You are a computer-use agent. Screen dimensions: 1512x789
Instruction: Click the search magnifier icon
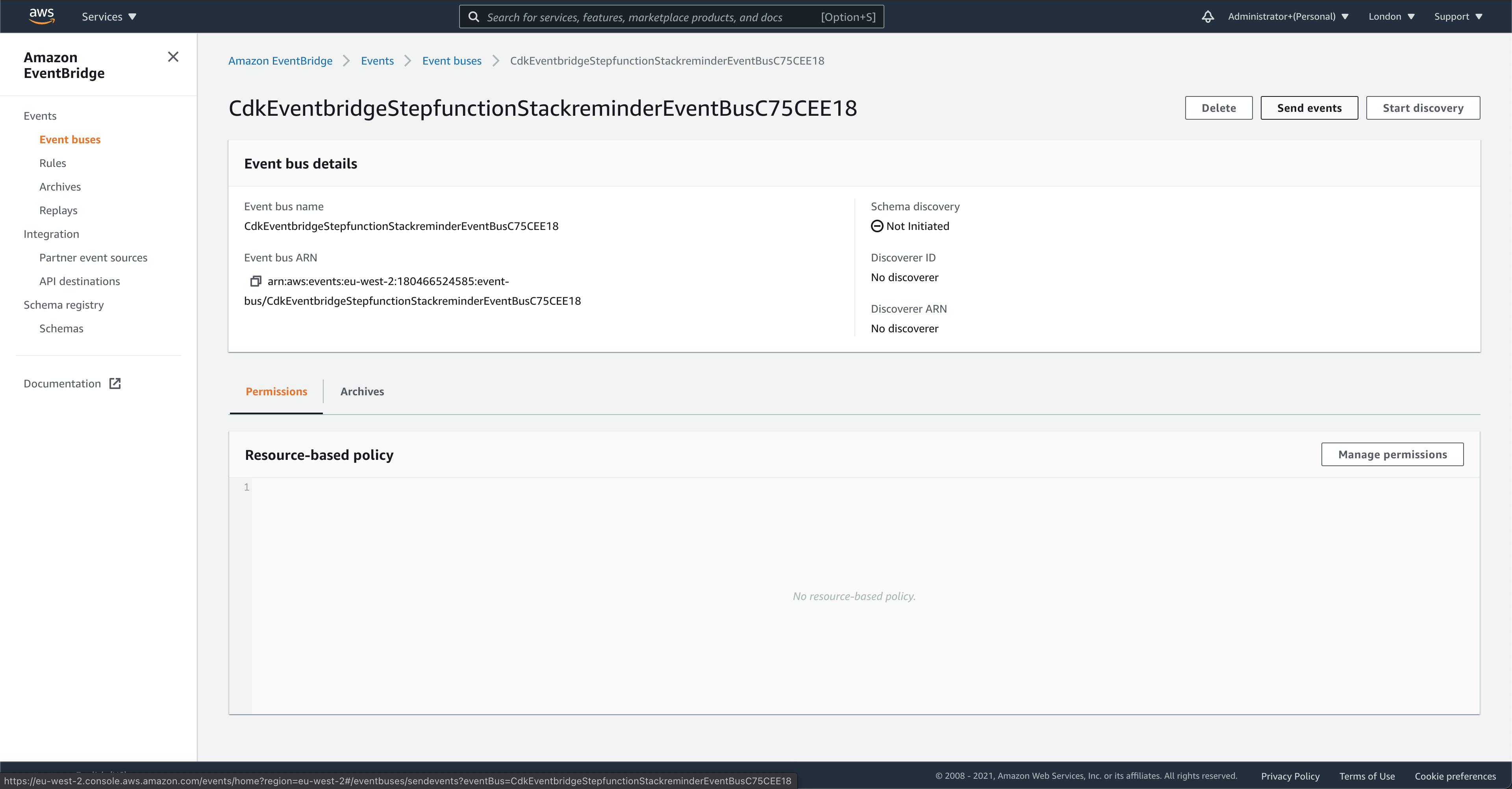474,17
